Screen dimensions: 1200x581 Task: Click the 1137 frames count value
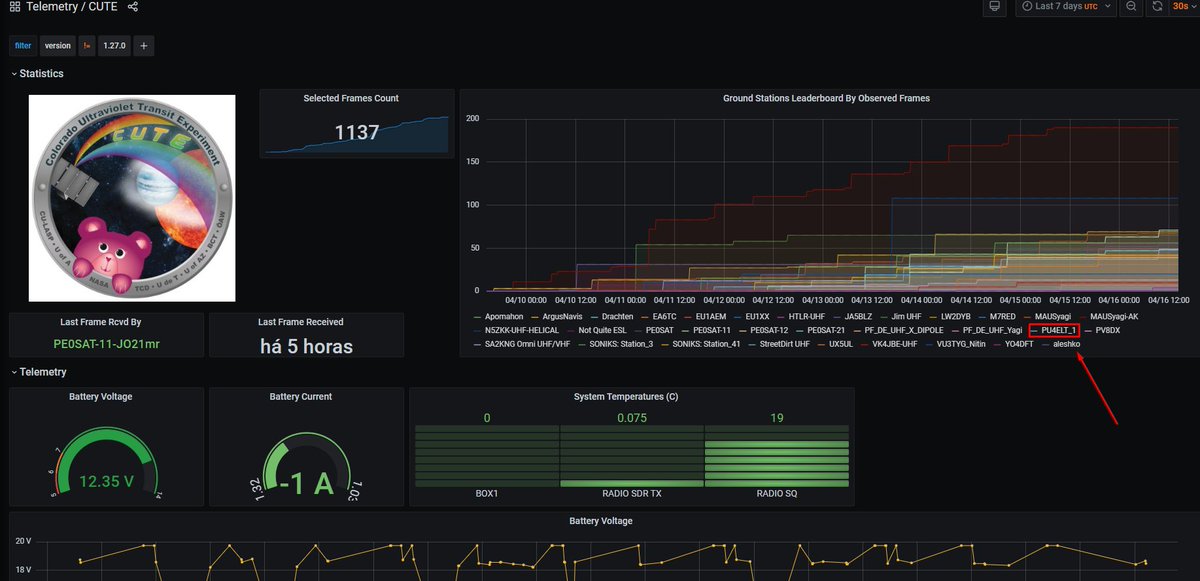click(356, 133)
